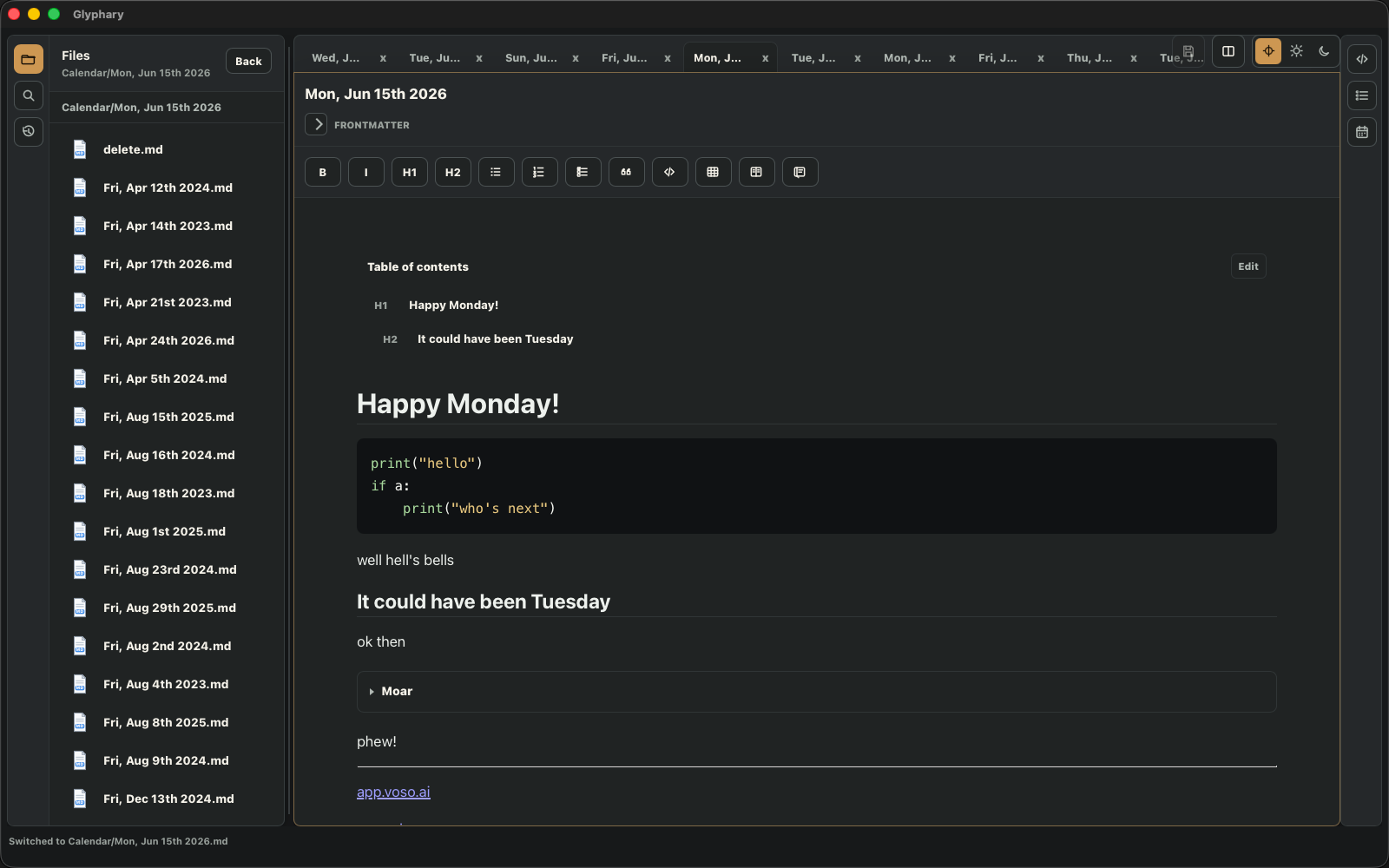Open source code view in right panel
This screenshot has height=868, width=1389.
pyautogui.click(x=1362, y=59)
